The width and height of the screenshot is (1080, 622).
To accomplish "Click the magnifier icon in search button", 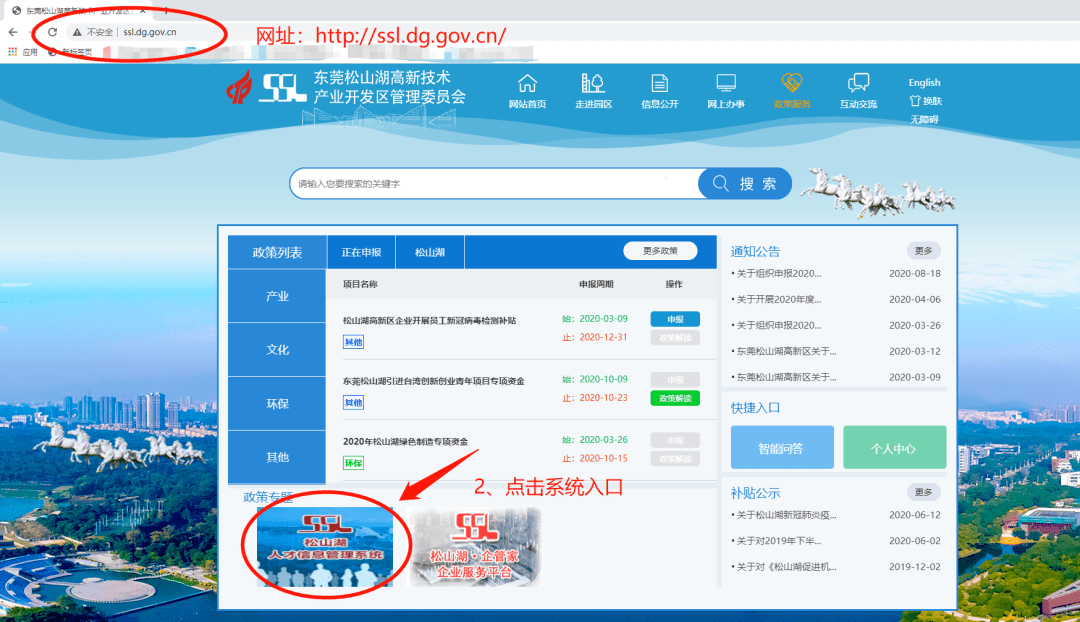I will [720, 183].
